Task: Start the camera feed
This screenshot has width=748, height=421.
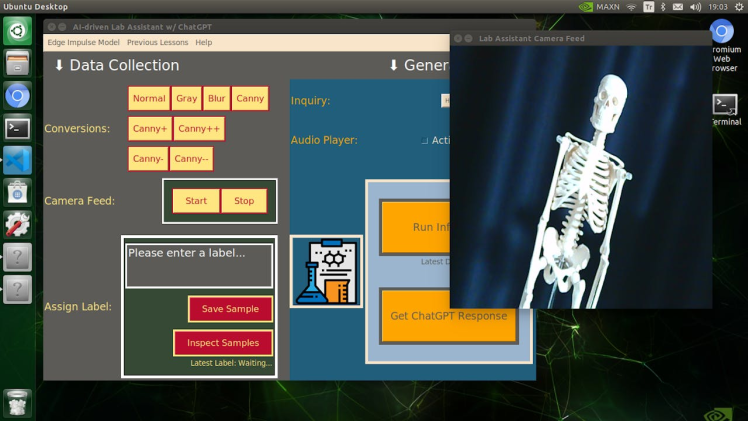Action: tap(196, 201)
